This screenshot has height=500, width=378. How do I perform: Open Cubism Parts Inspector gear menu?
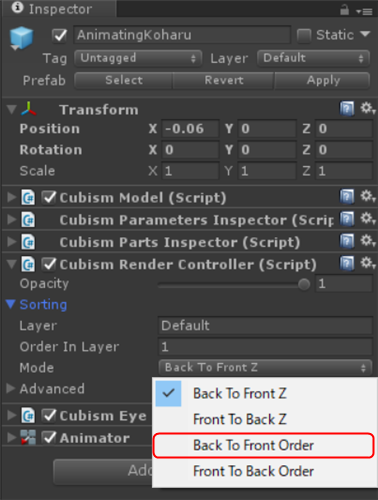point(368,241)
